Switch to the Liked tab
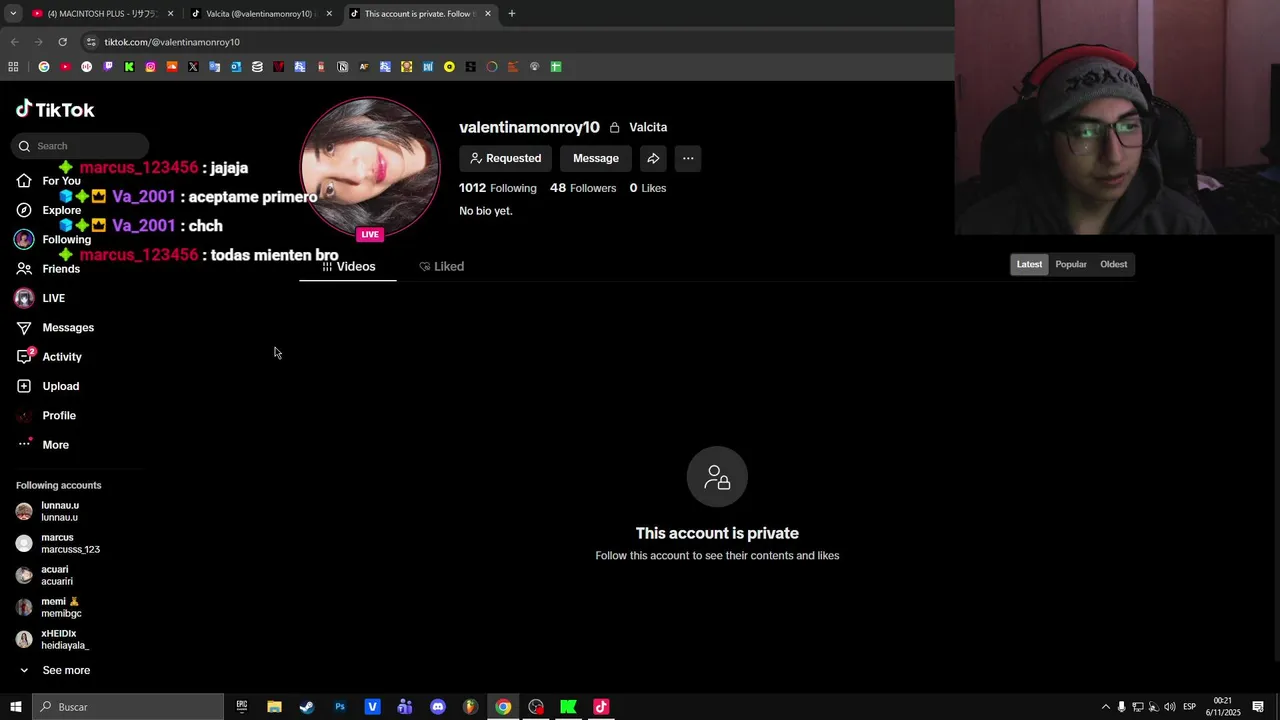The width and height of the screenshot is (1280, 720). tap(441, 266)
